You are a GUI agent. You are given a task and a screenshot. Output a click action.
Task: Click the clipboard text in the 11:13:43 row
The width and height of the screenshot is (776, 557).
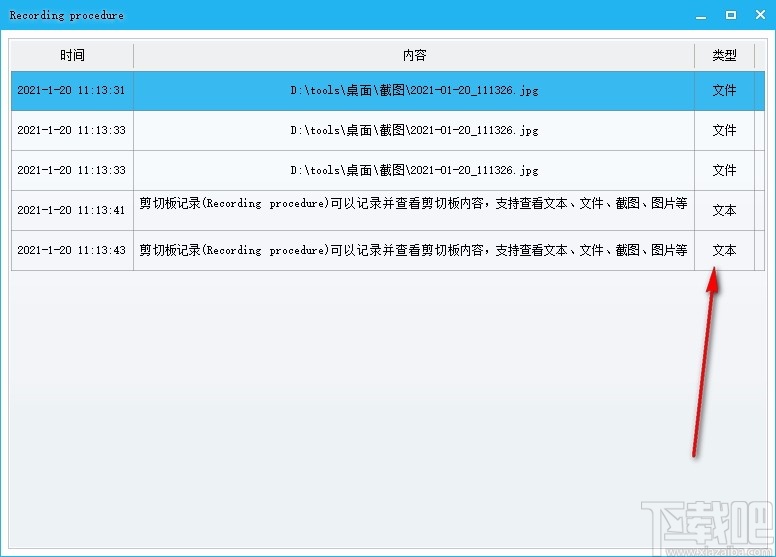(413, 250)
